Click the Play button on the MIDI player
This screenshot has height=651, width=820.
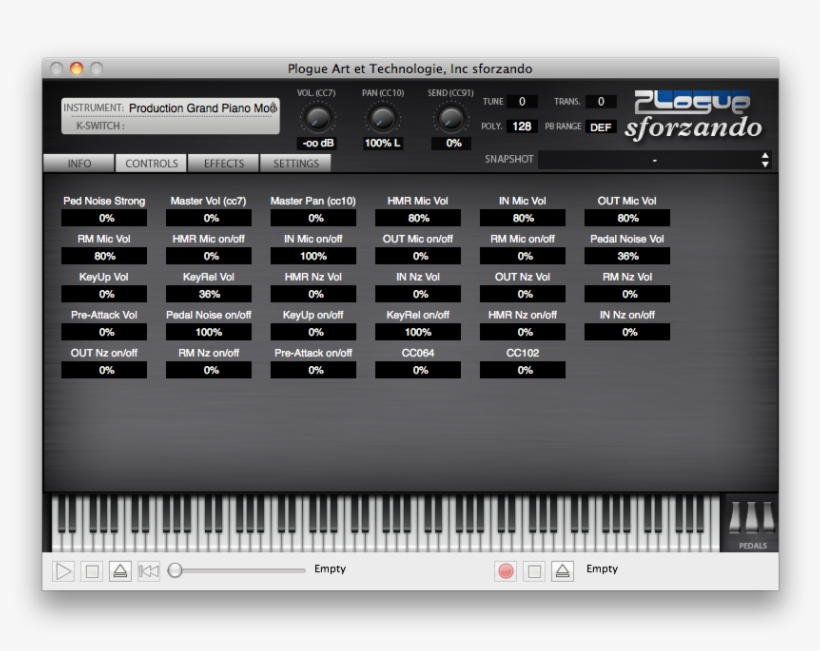tap(62, 569)
